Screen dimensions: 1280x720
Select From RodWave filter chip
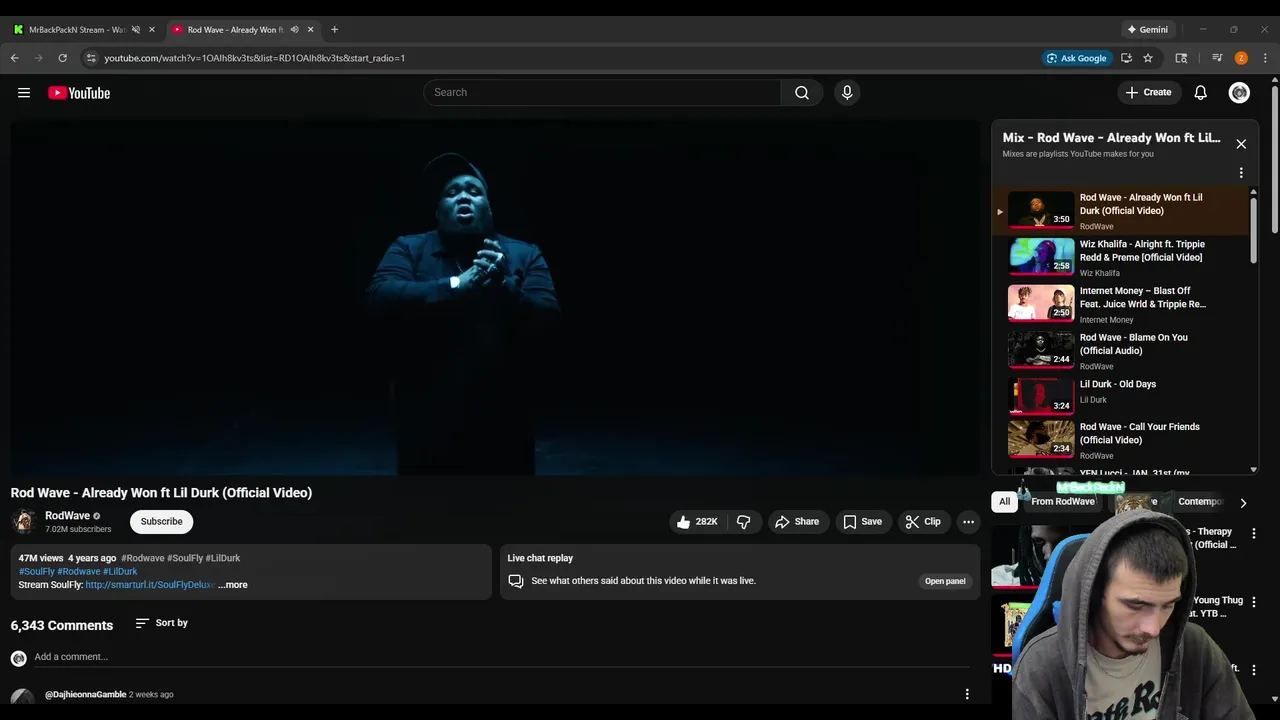[x=1063, y=502]
